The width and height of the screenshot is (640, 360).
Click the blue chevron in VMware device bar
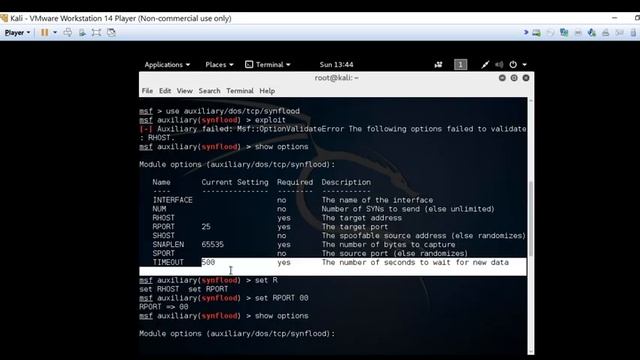coord(526,32)
